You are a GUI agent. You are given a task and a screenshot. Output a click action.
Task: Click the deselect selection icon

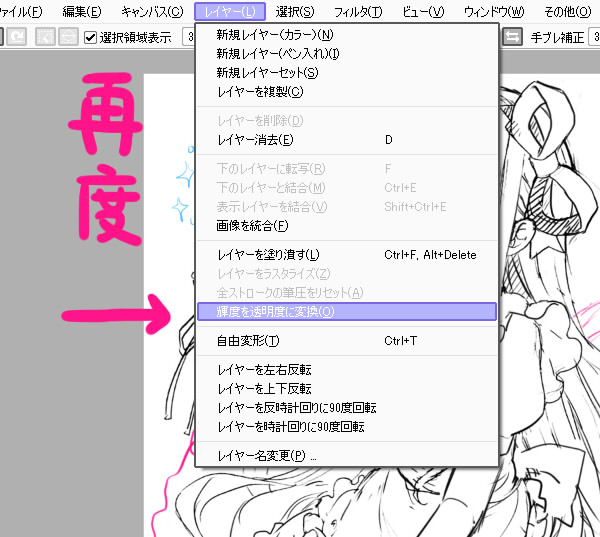[45, 37]
